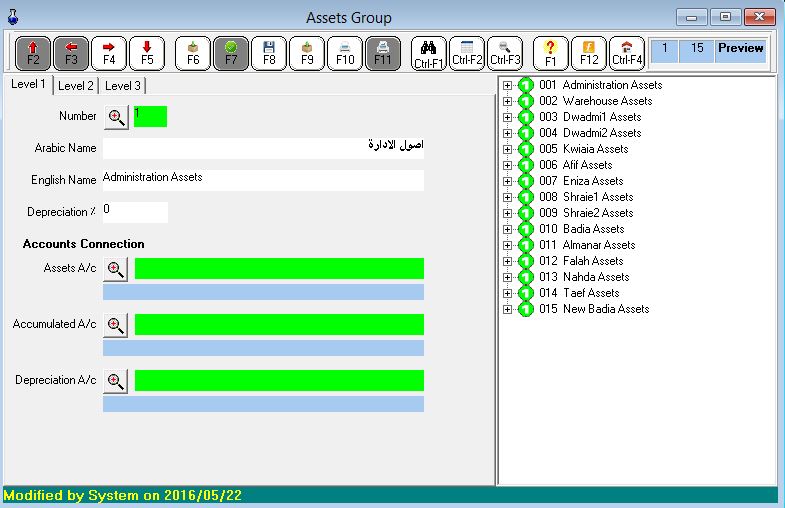The width and height of the screenshot is (785, 508).
Task: Select 010 Badia Assets in tree
Action: [593, 229]
